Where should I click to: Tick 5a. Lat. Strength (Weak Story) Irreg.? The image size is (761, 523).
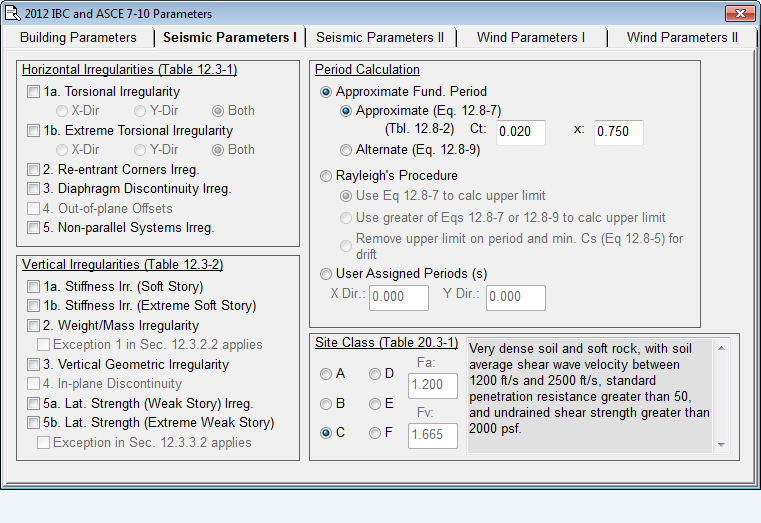point(35,404)
